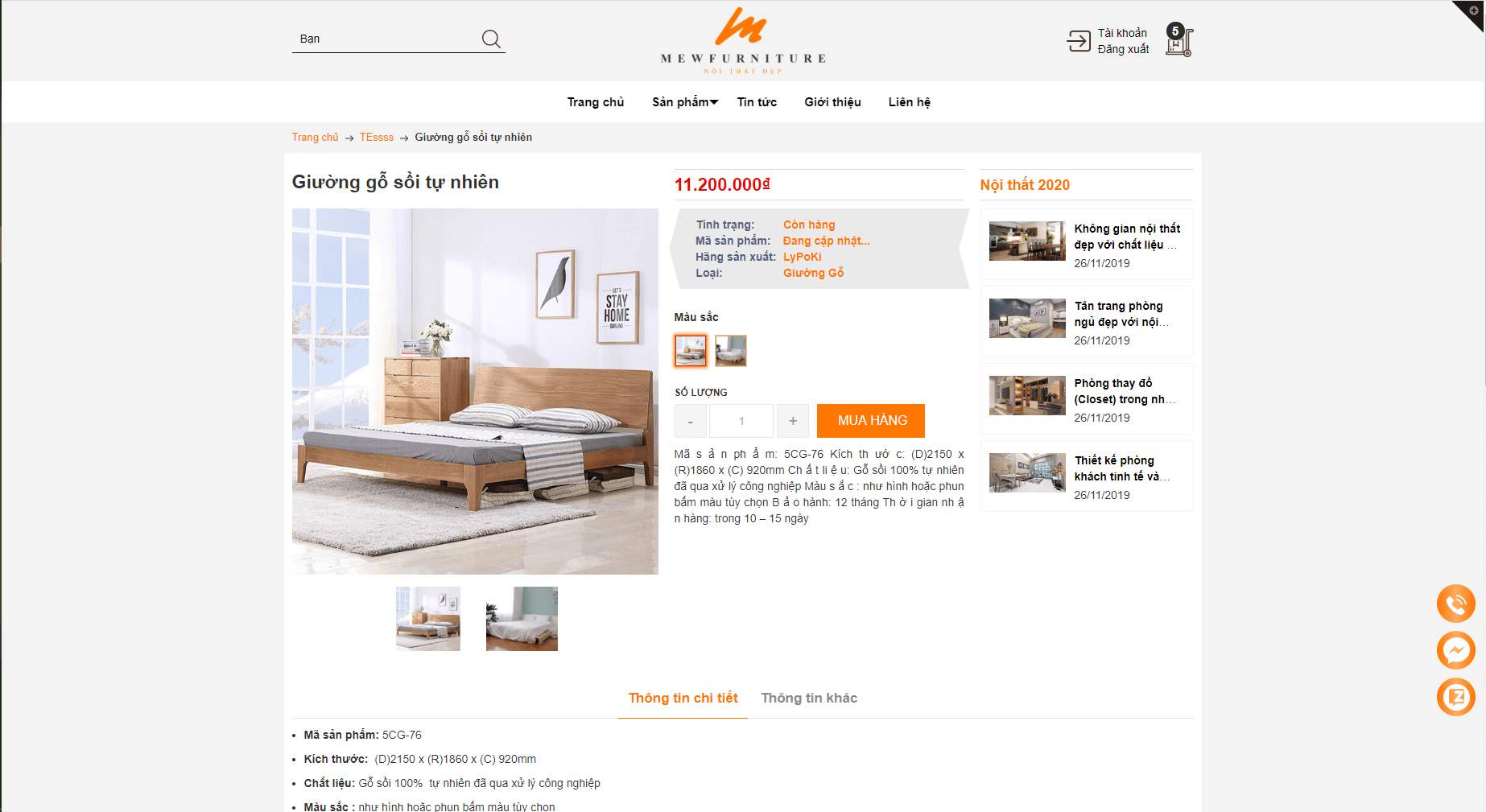The height and width of the screenshot is (812, 1486).
Task: Expand the Sản phẩm dropdown menu
Action: tap(685, 102)
